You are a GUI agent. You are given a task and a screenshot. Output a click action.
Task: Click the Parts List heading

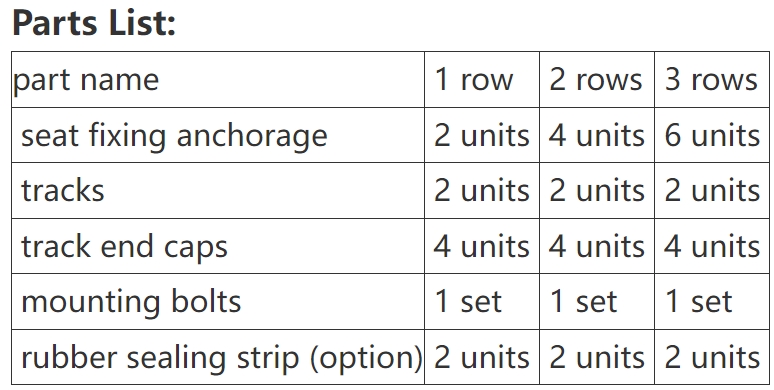[94, 23]
